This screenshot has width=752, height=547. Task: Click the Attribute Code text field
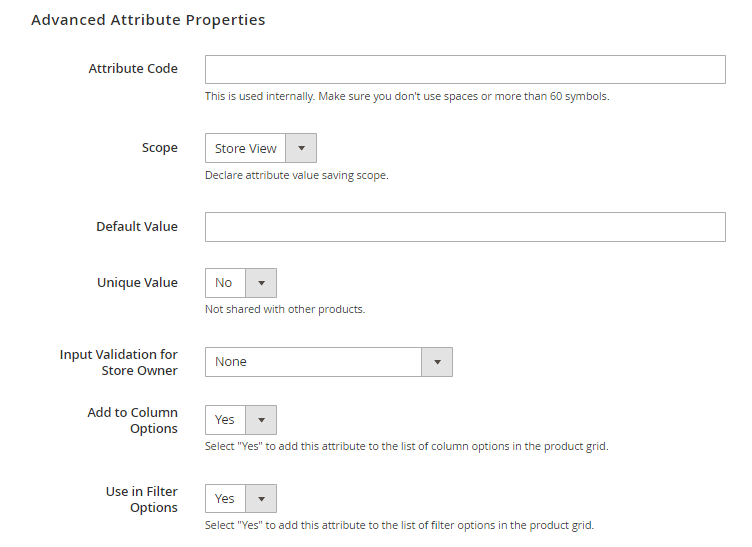465,70
